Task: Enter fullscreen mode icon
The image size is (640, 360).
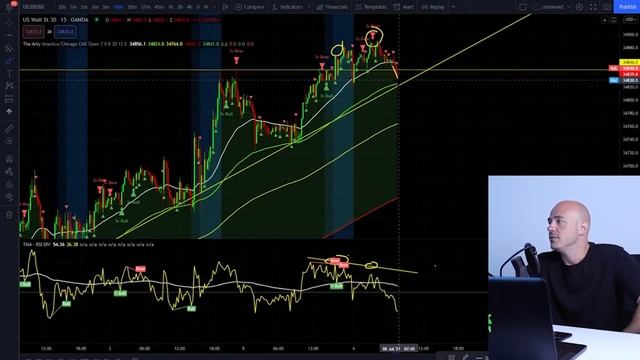Action: pos(593,7)
